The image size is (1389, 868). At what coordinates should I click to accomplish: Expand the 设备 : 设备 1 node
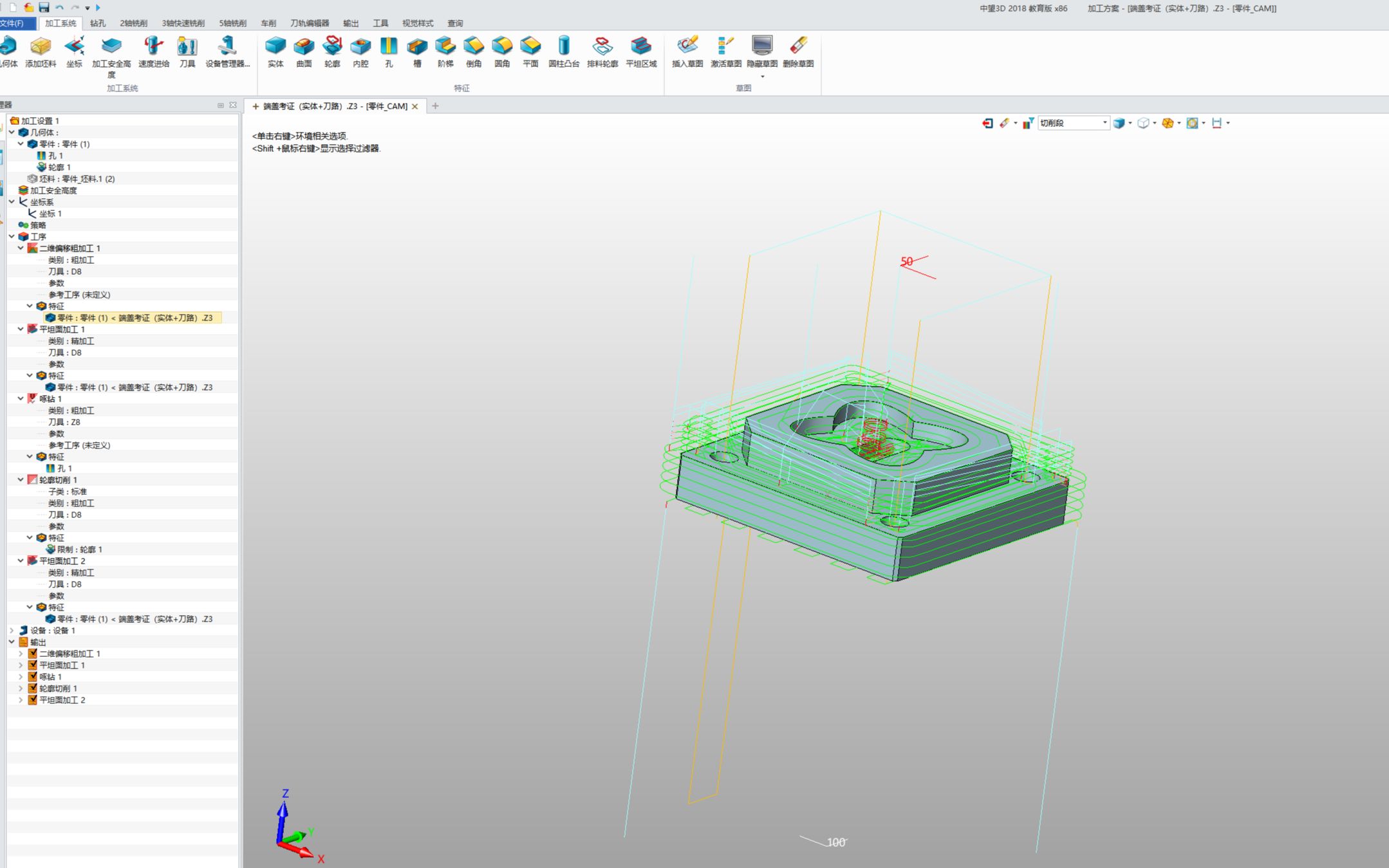coord(12,630)
